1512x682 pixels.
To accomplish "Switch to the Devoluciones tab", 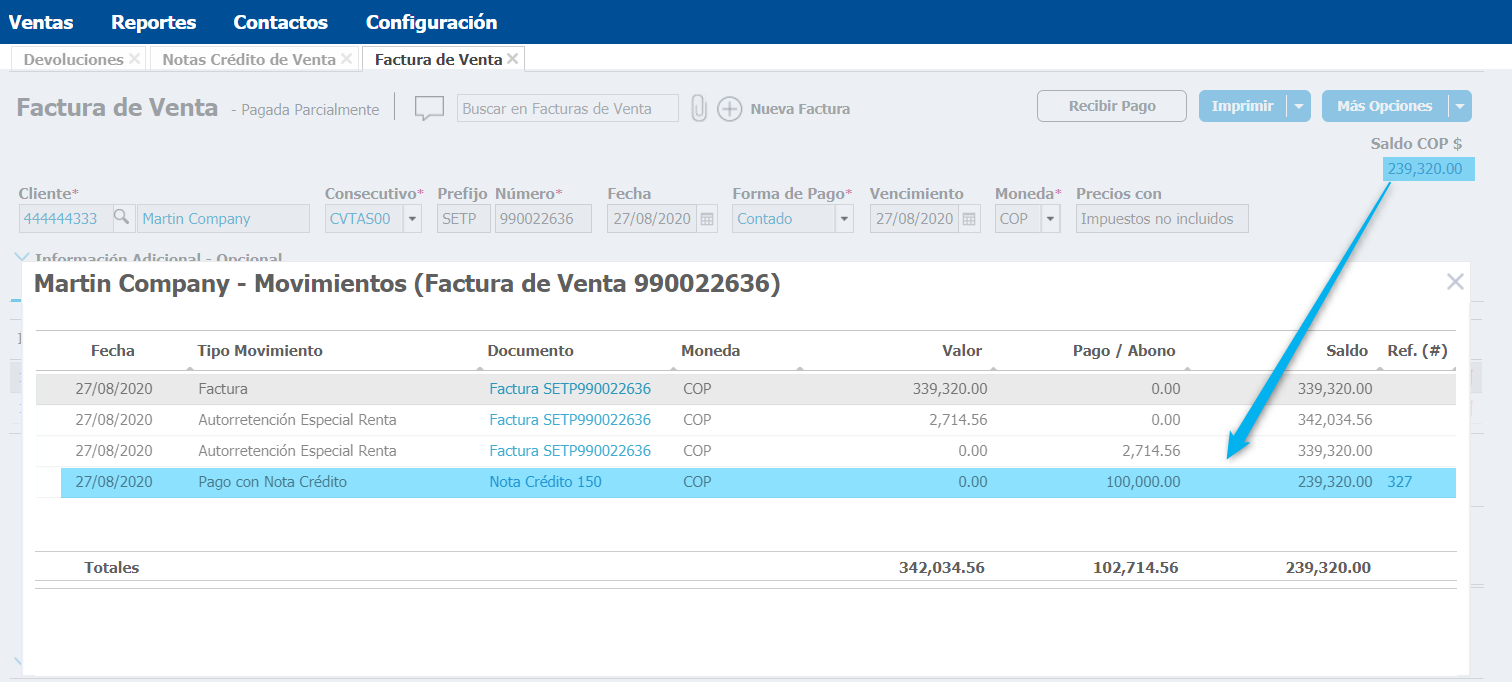I will point(73,59).
